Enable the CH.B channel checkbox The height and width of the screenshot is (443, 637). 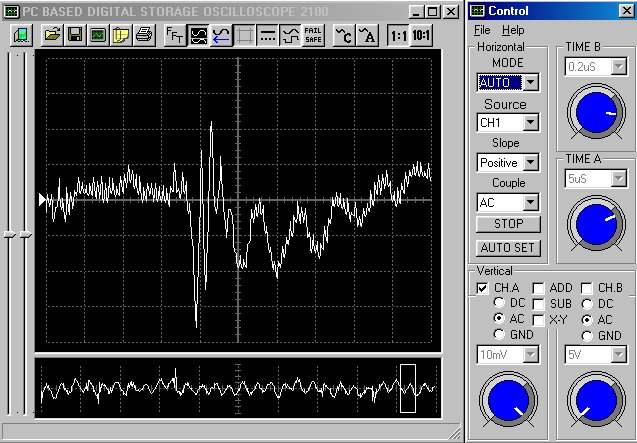click(x=587, y=288)
